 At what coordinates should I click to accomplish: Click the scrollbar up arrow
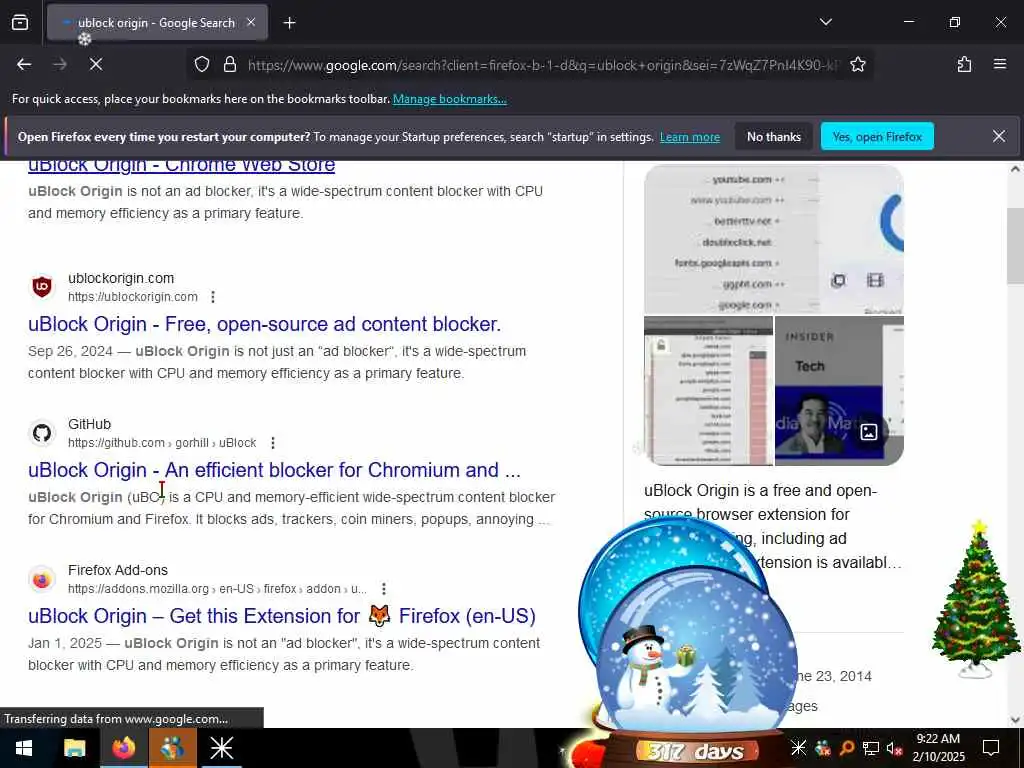pos(1015,169)
